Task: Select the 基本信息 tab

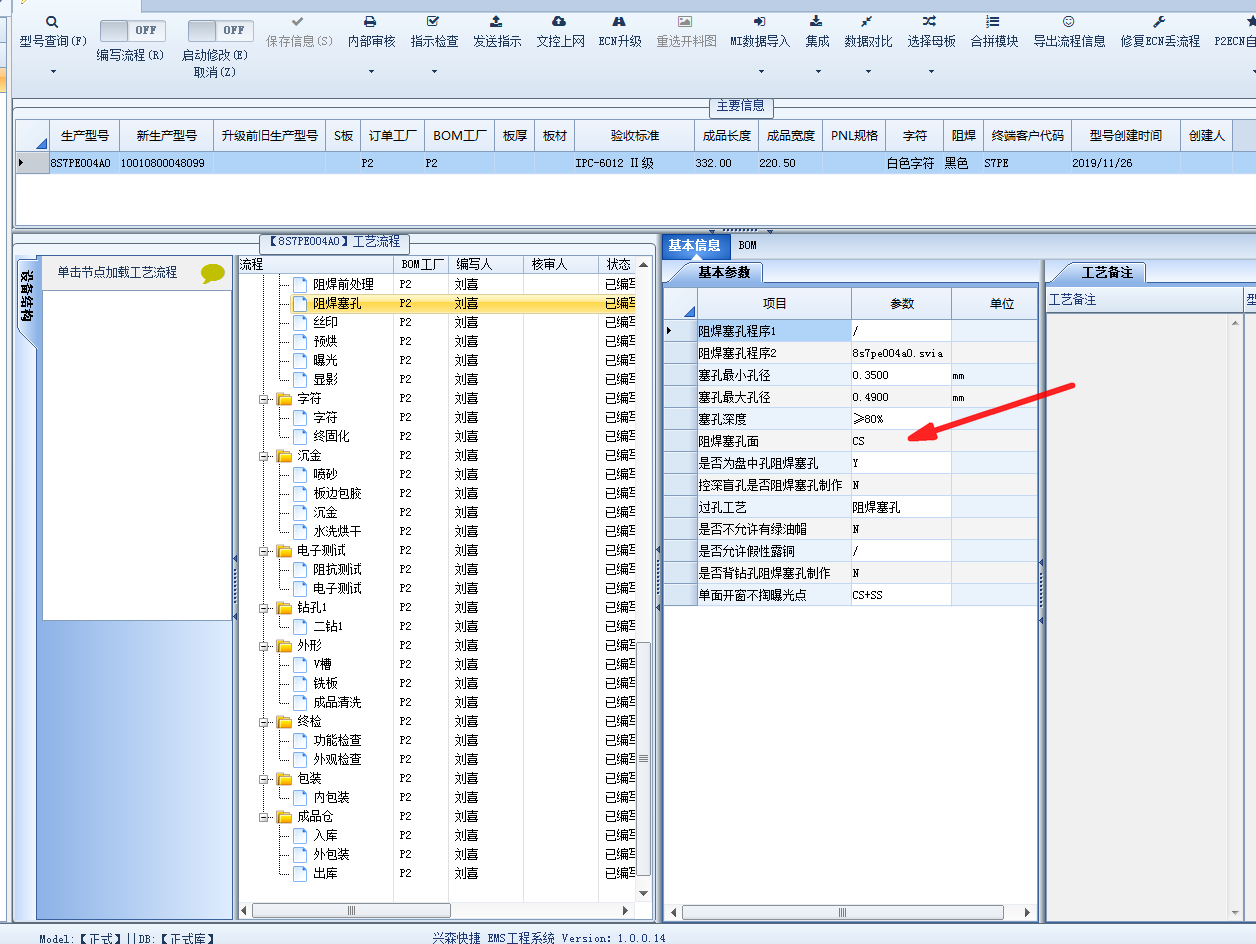Action: pyautogui.click(x=694, y=245)
